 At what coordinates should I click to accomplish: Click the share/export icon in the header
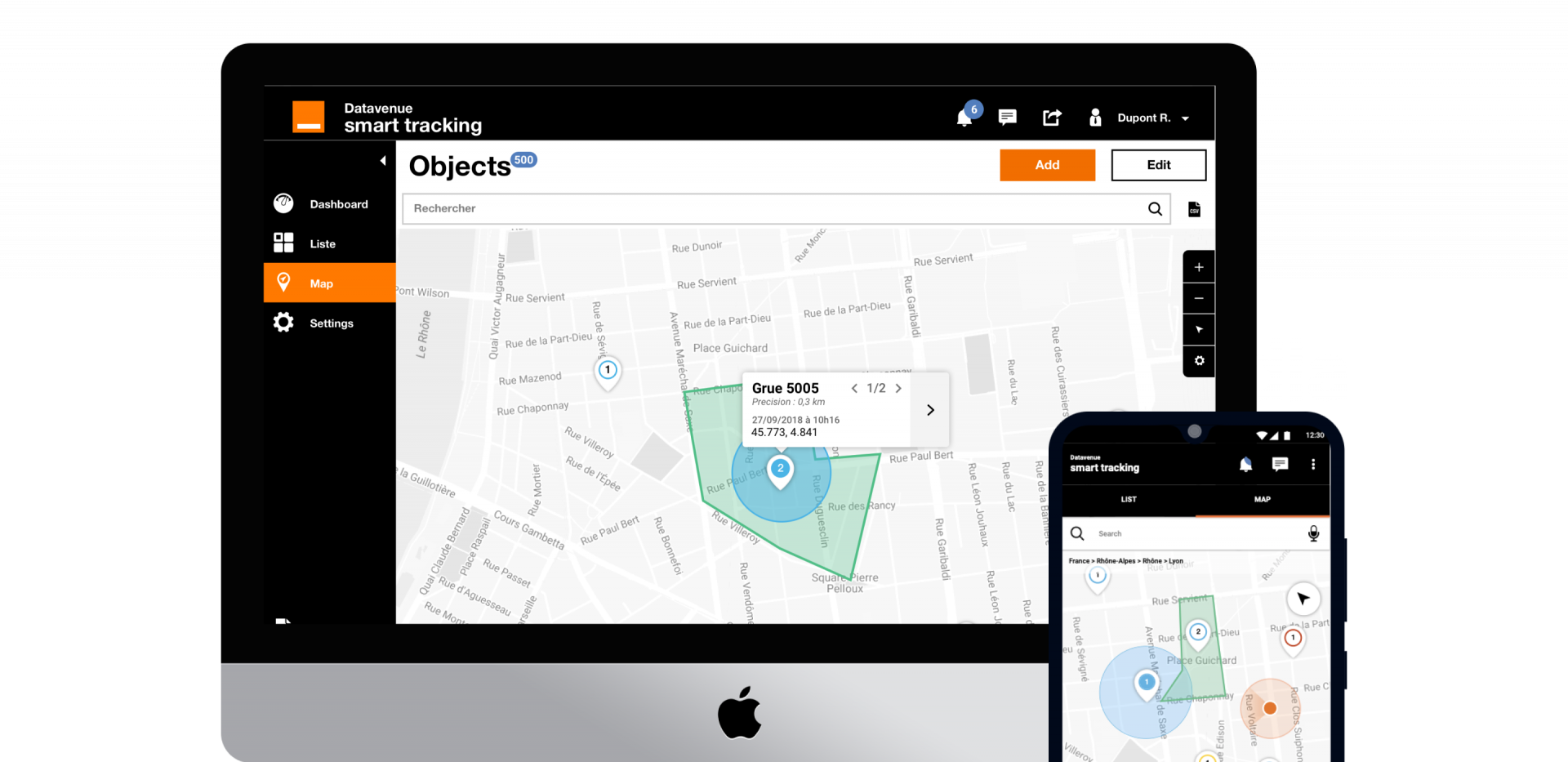1052,118
